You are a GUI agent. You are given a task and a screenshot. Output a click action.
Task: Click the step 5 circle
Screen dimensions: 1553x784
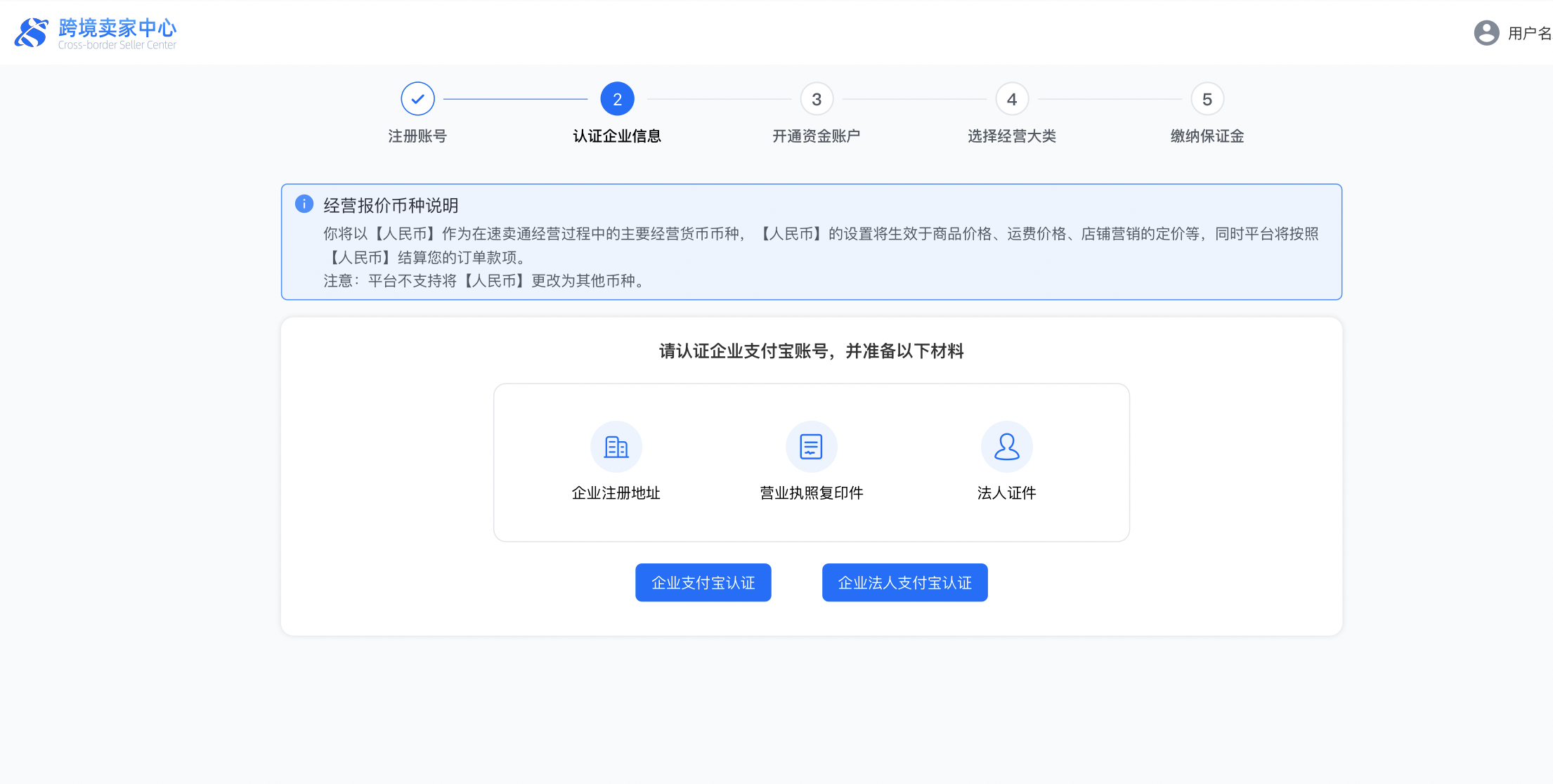[x=1207, y=99]
